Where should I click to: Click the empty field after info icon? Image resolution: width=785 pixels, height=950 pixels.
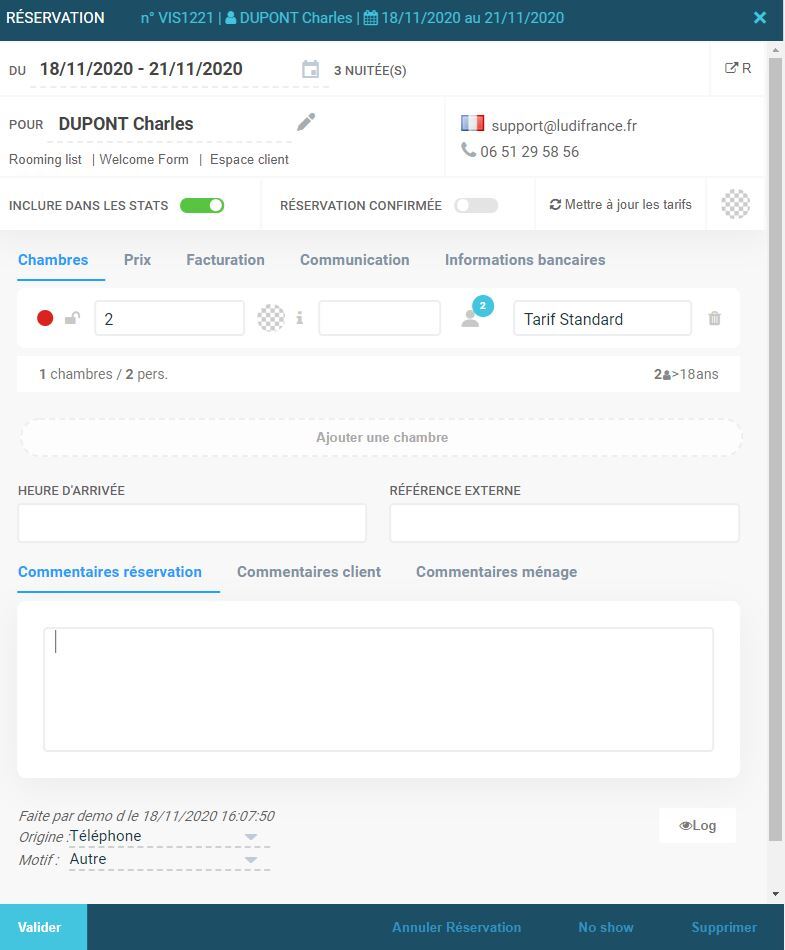[379, 318]
